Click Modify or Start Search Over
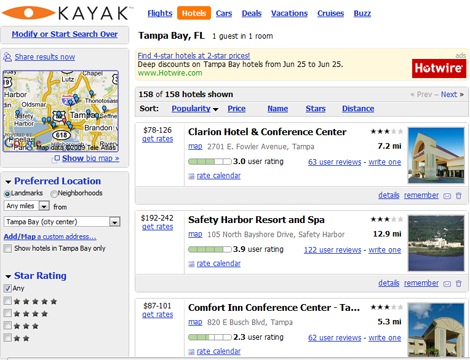 65,34
